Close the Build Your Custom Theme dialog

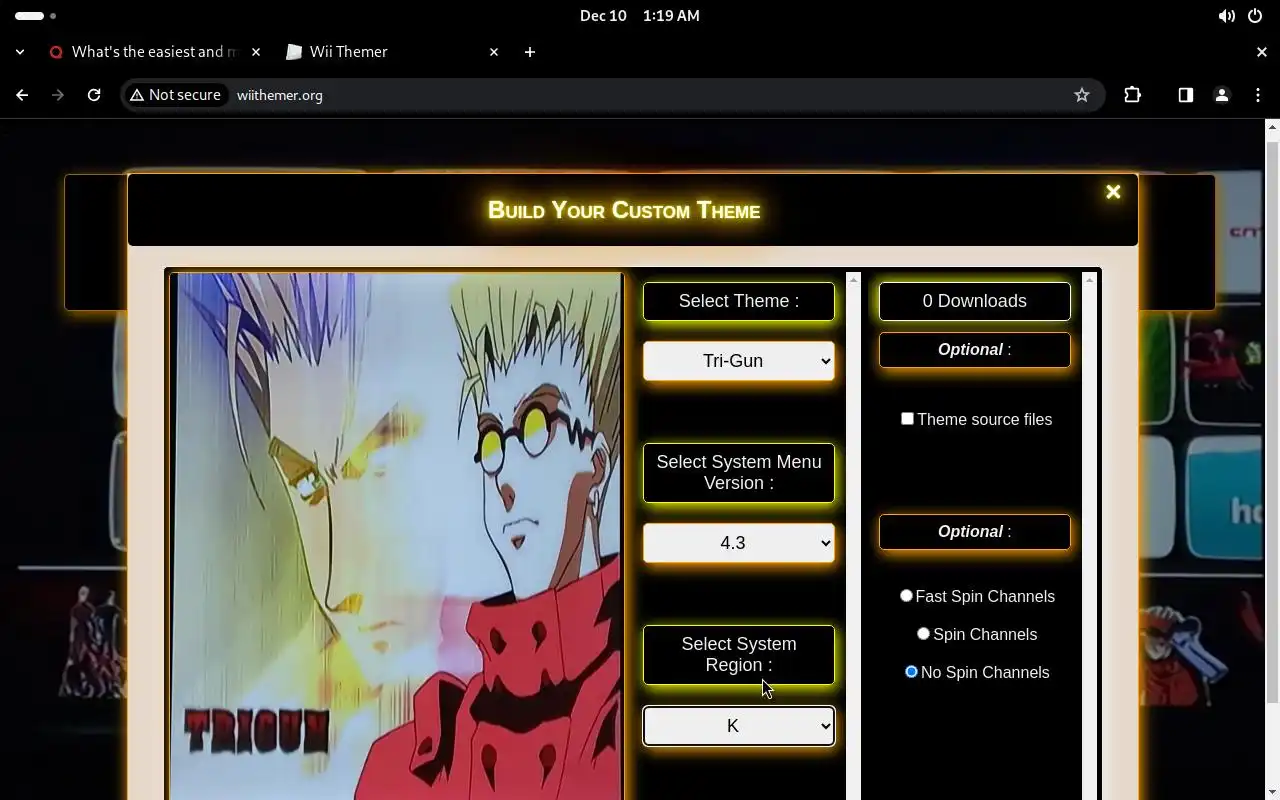(x=1113, y=192)
